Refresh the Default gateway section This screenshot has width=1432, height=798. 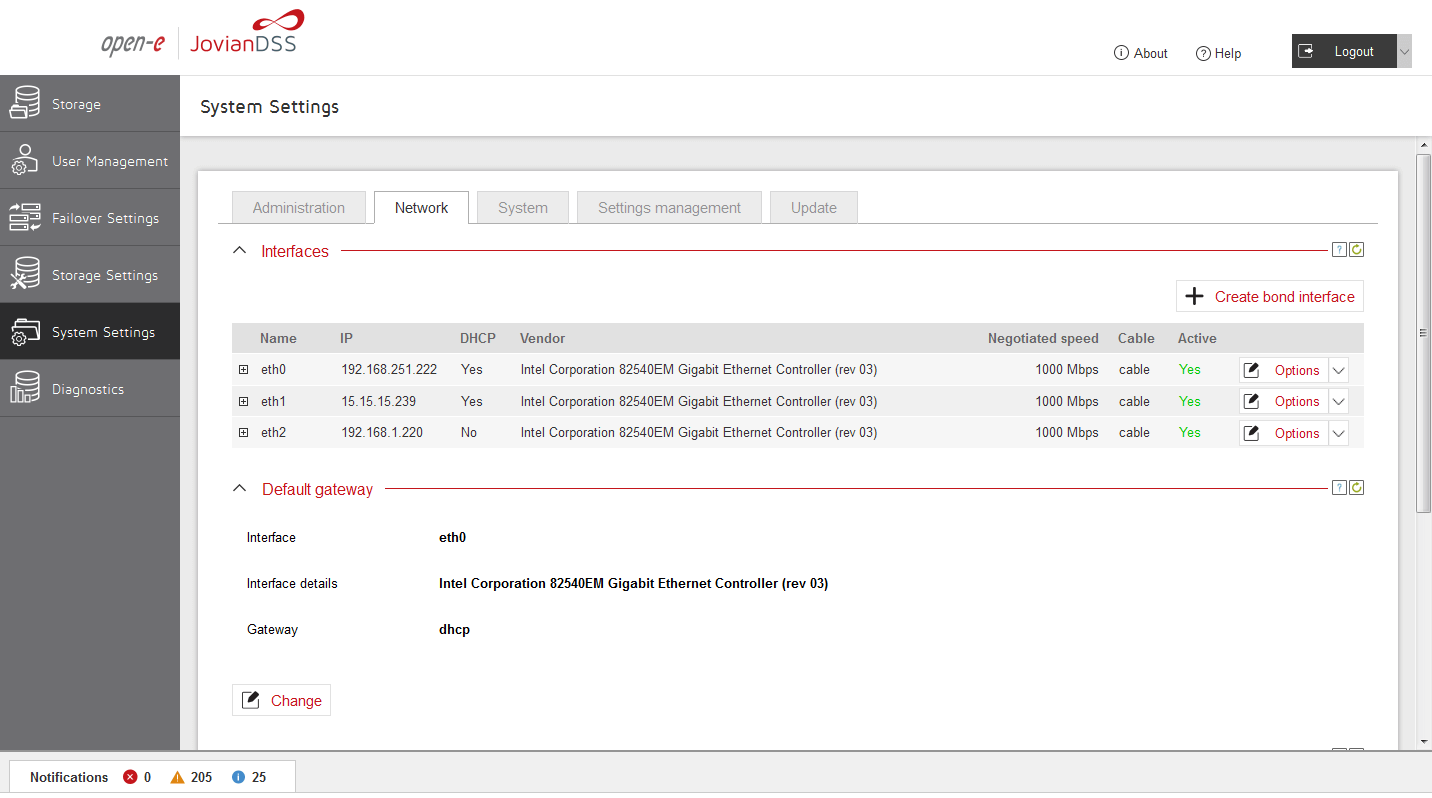pos(1356,488)
